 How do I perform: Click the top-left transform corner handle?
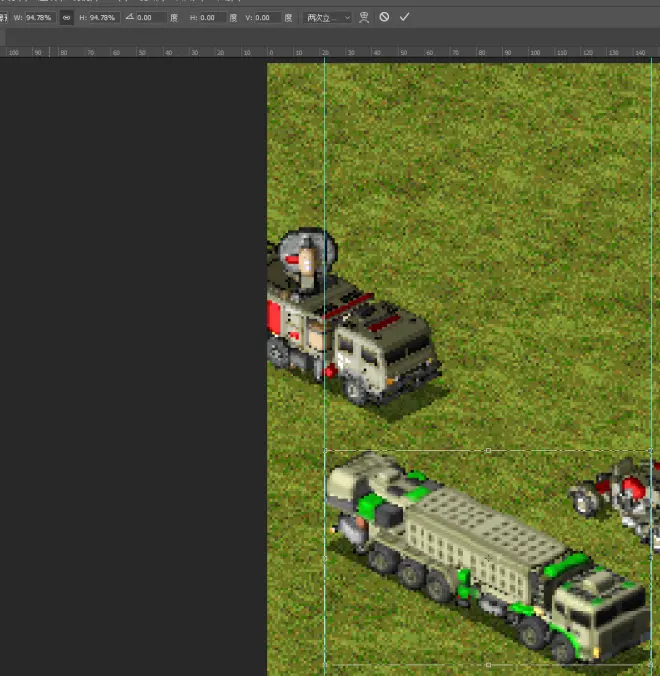325,451
